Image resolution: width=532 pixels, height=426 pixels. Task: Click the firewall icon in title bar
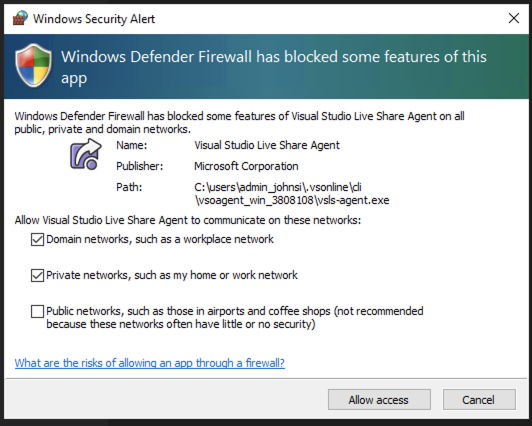(x=20, y=18)
